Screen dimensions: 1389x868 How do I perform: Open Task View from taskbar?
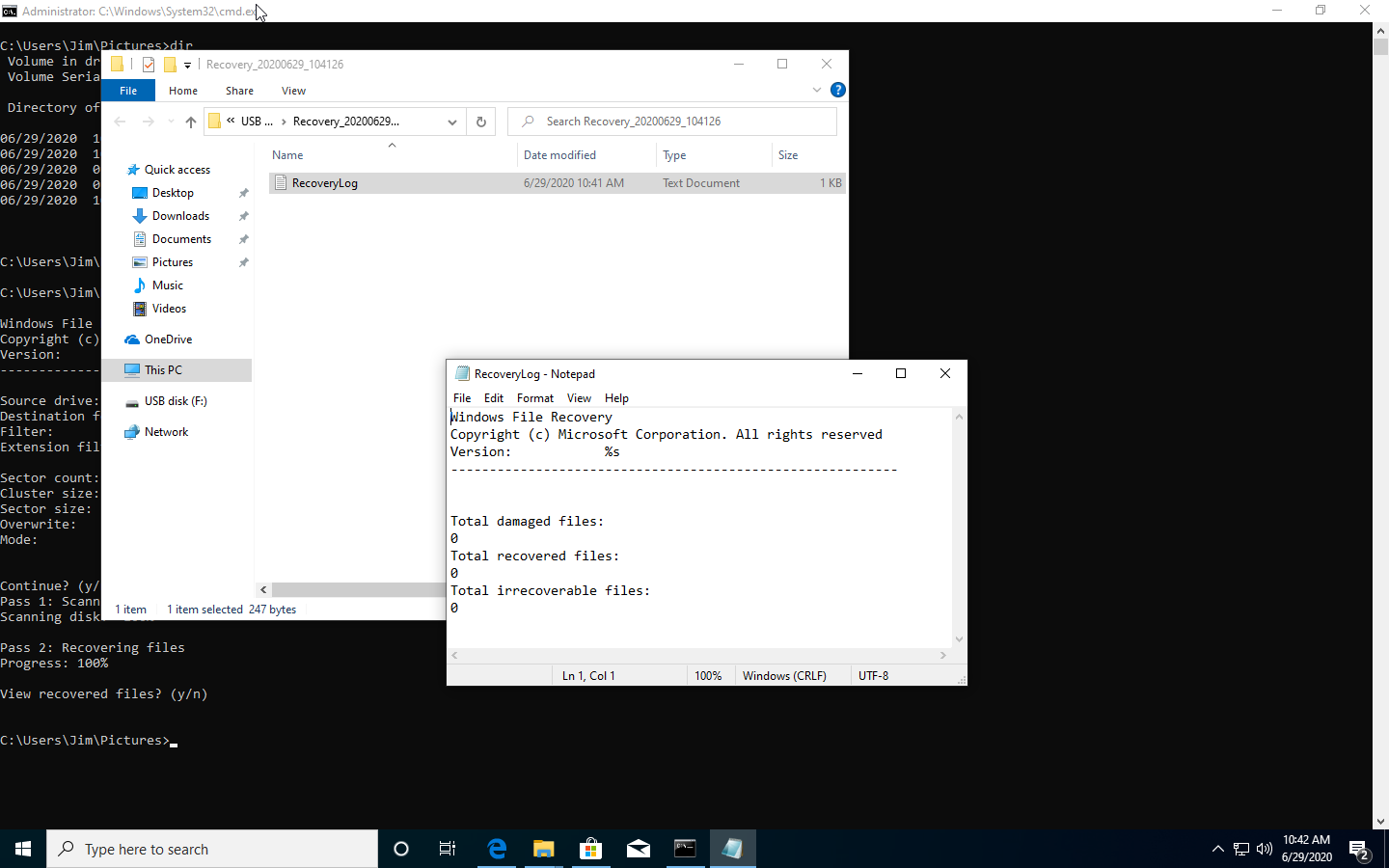(x=448, y=849)
